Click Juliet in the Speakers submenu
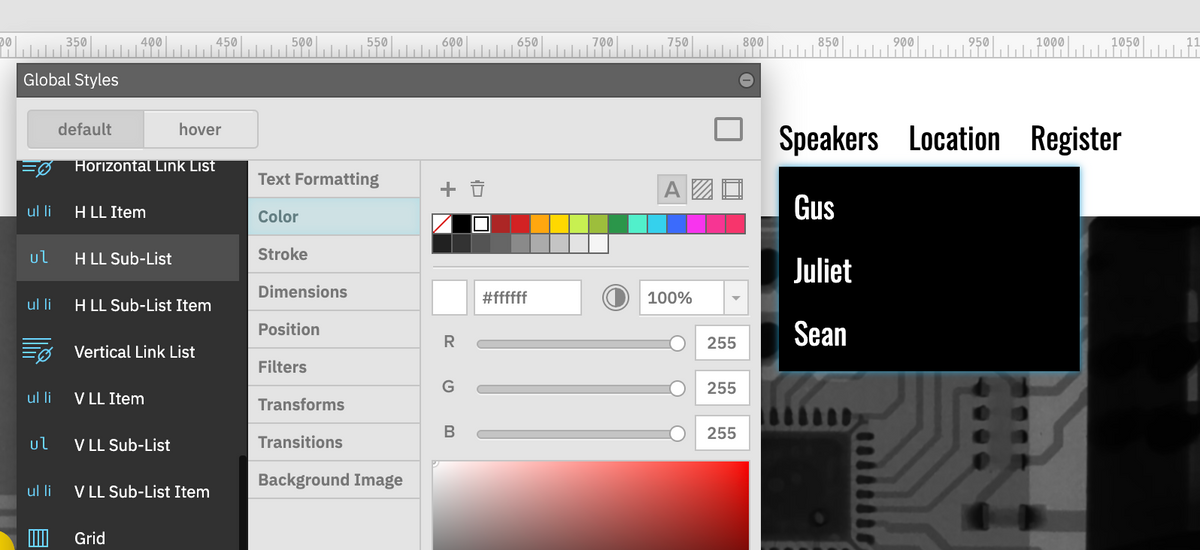Screen dimensions: 1200x550 [823, 271]
